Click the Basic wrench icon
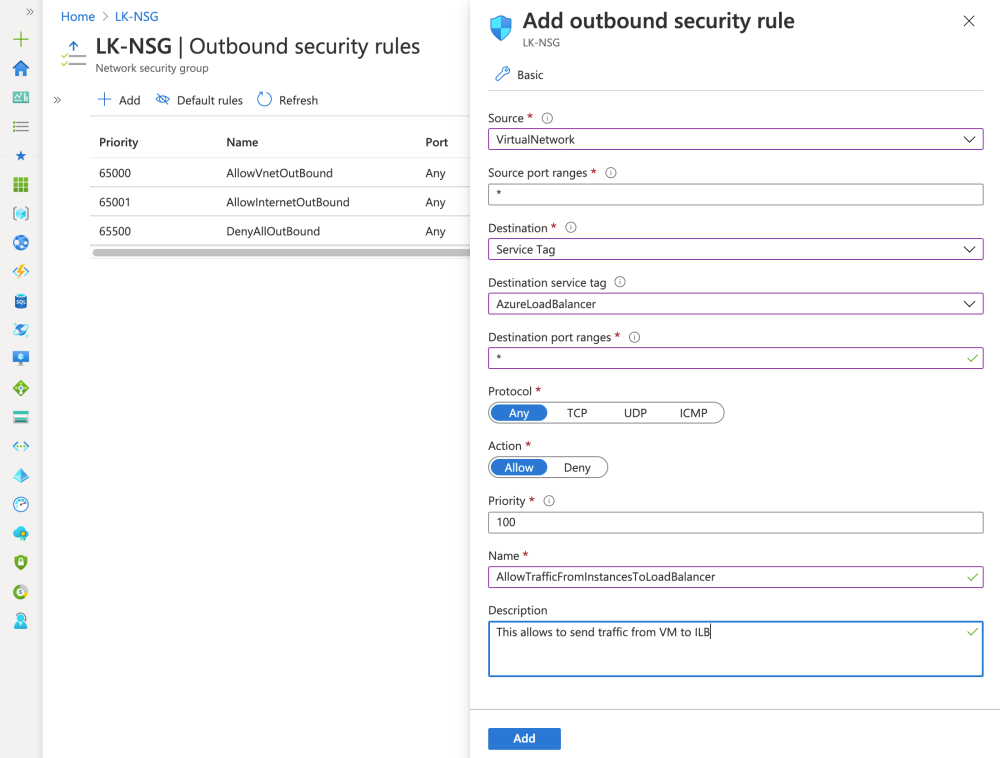Image resolution: width=1000 pixels, height=758 pixels. point(503,75)
